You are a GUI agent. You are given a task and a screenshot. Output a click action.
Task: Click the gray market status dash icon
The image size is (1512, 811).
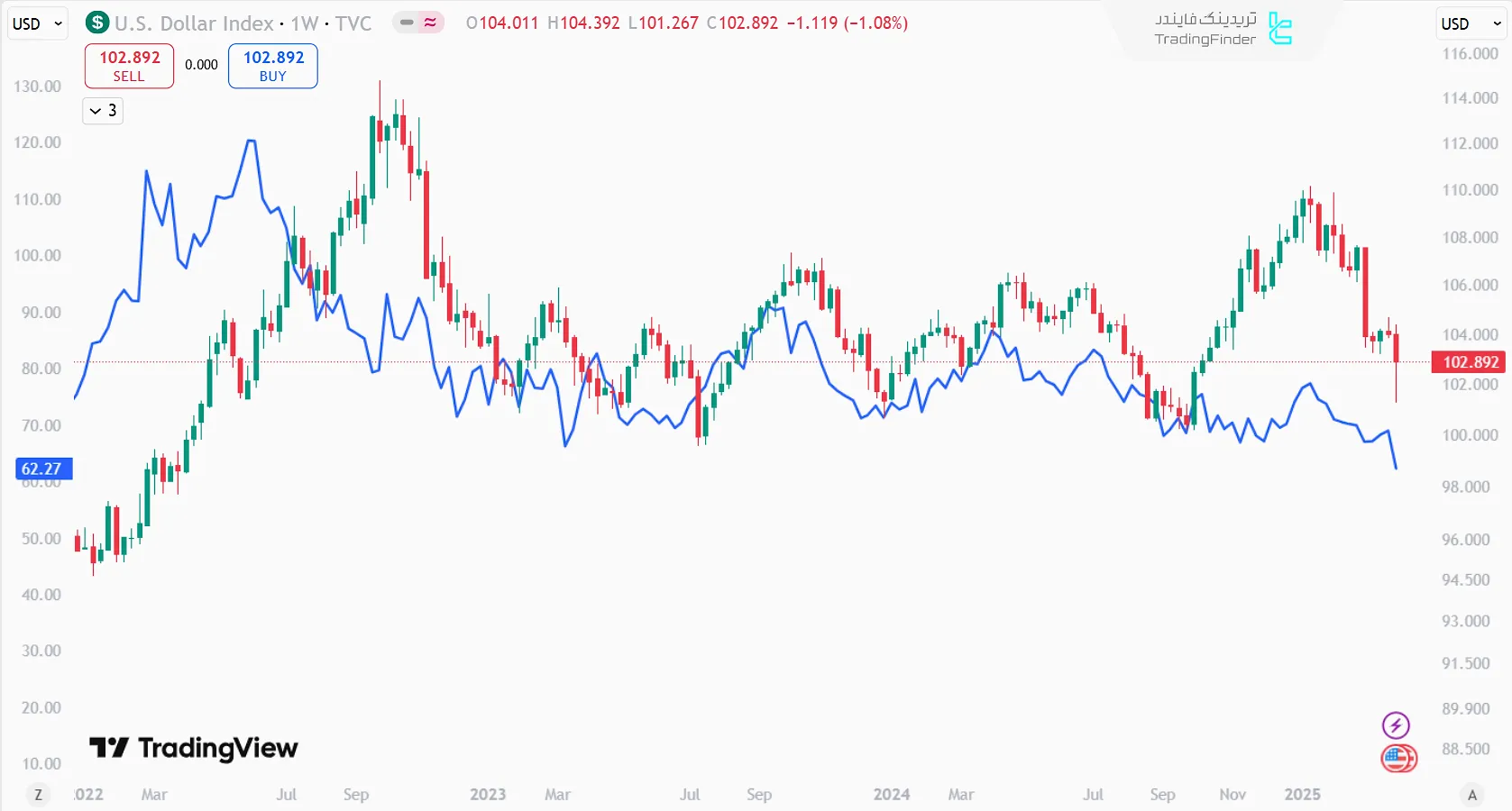[407, 23]
